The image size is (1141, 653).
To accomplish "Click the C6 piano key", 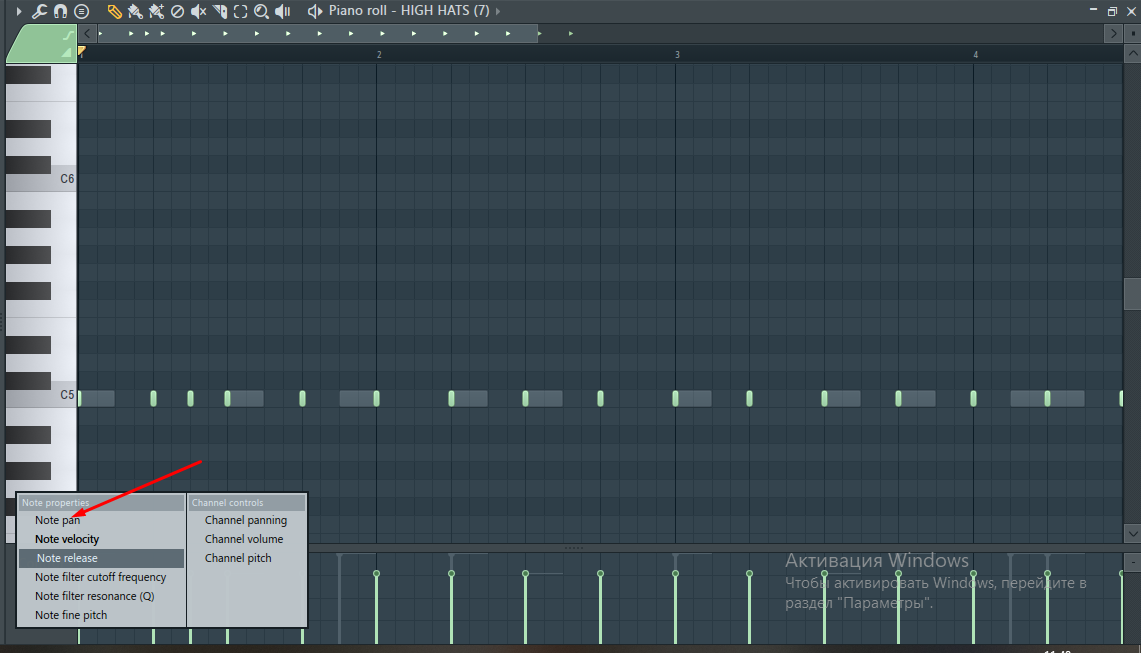I will pos(41,178).
